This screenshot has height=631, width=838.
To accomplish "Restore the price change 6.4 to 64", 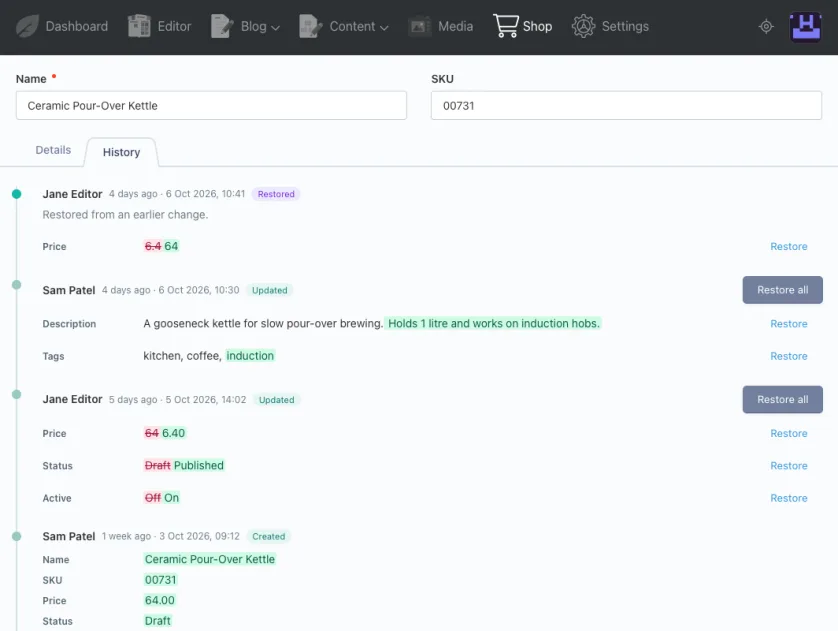I will click(788, 246).
